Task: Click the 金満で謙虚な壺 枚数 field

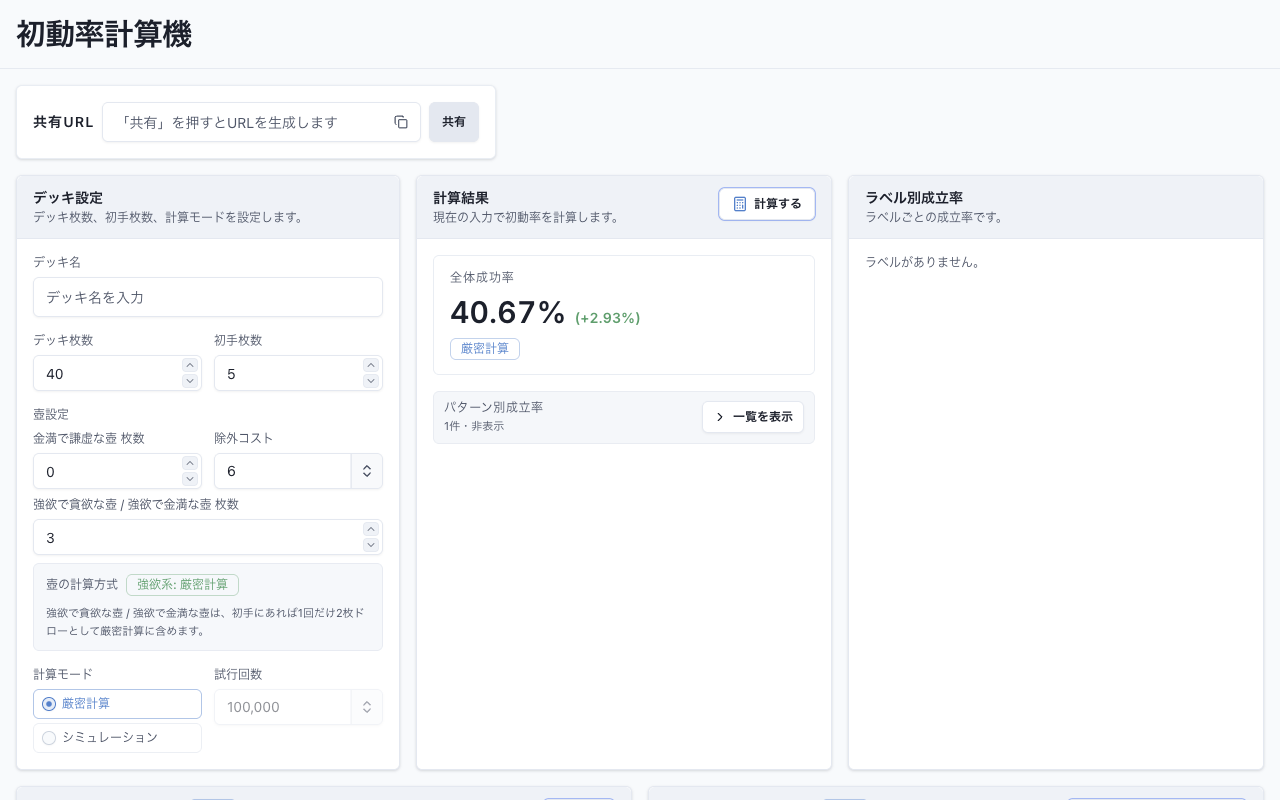Action: pos(117,471)
